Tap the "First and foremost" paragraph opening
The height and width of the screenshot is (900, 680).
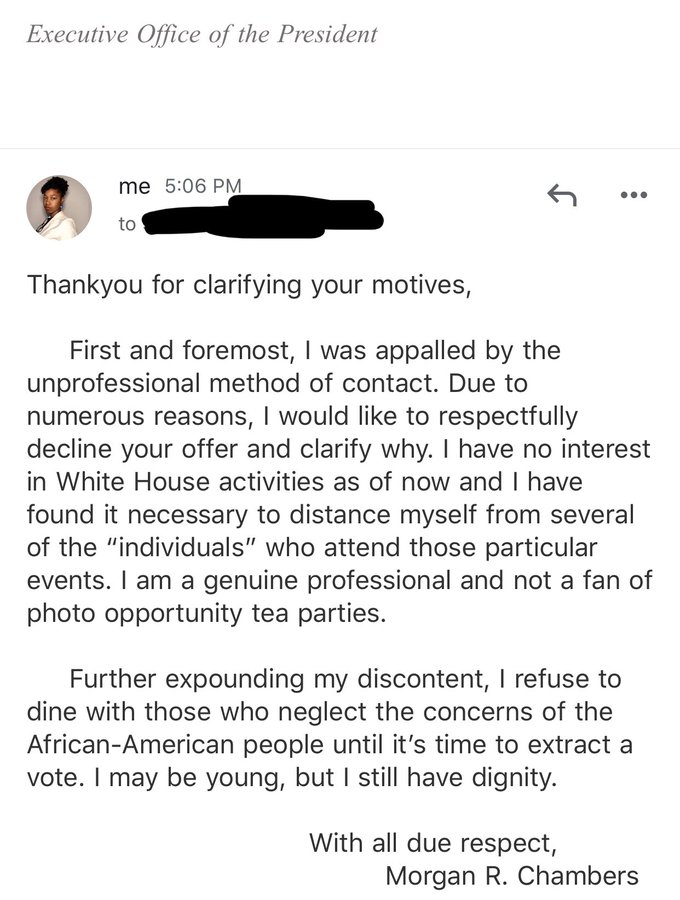[x=179, y=350]
